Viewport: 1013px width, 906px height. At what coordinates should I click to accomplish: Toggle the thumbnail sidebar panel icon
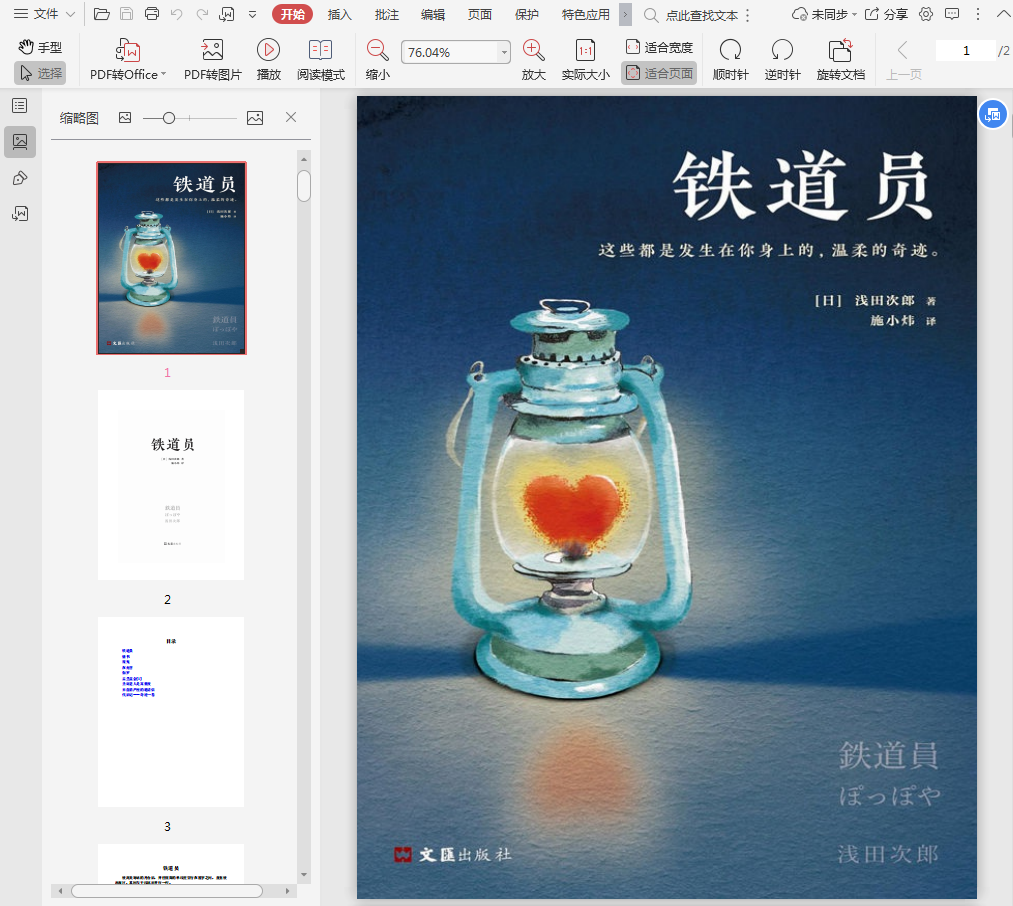click(20, 142)
